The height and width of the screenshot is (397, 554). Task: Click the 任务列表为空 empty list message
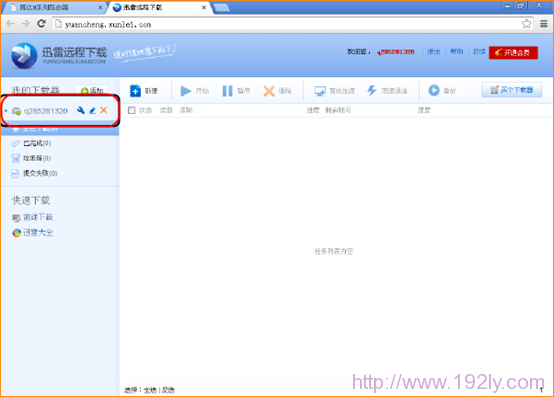[334, 251]
